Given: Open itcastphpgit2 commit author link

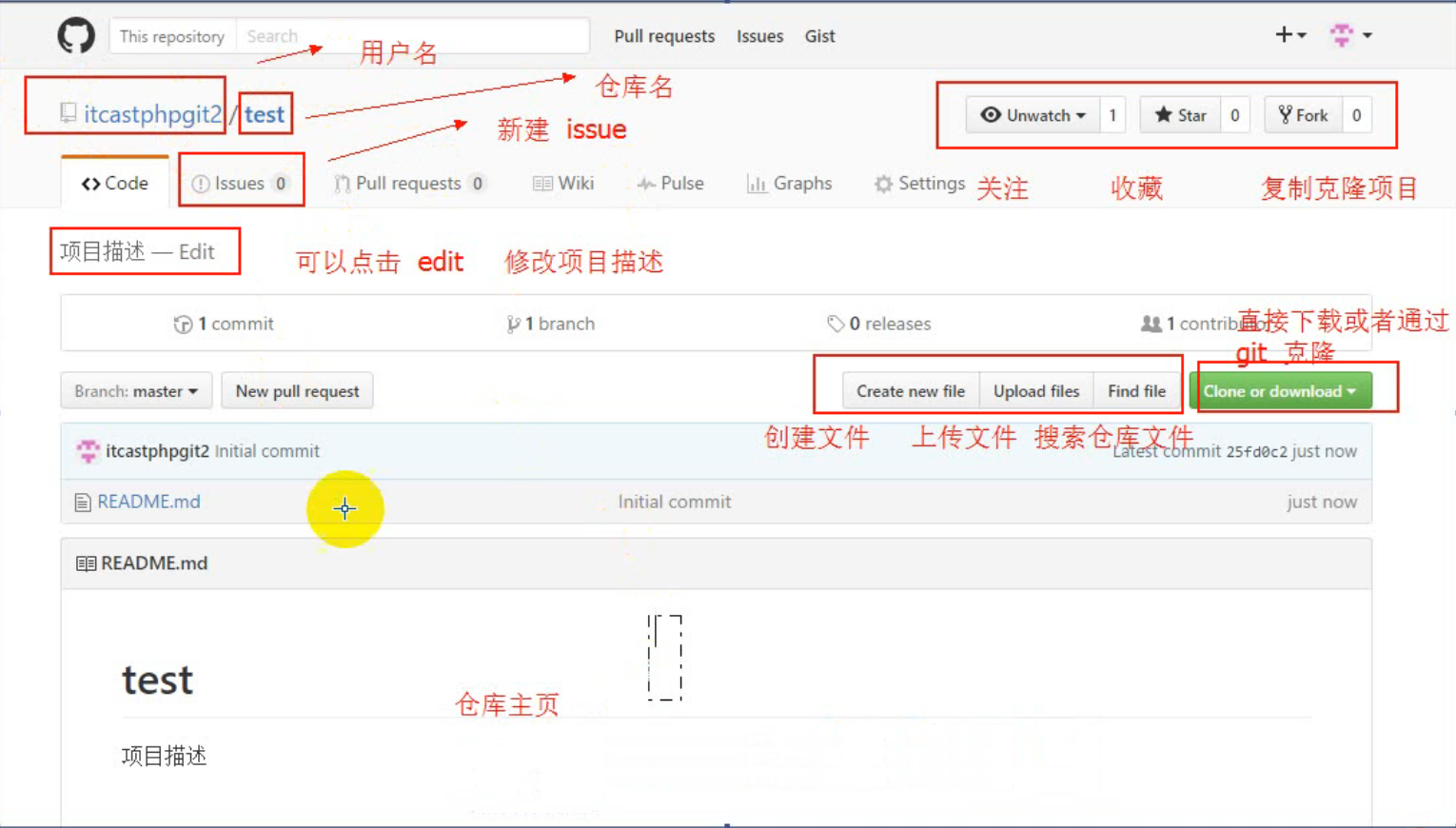Looking at the screenshot, I should 157,451.
